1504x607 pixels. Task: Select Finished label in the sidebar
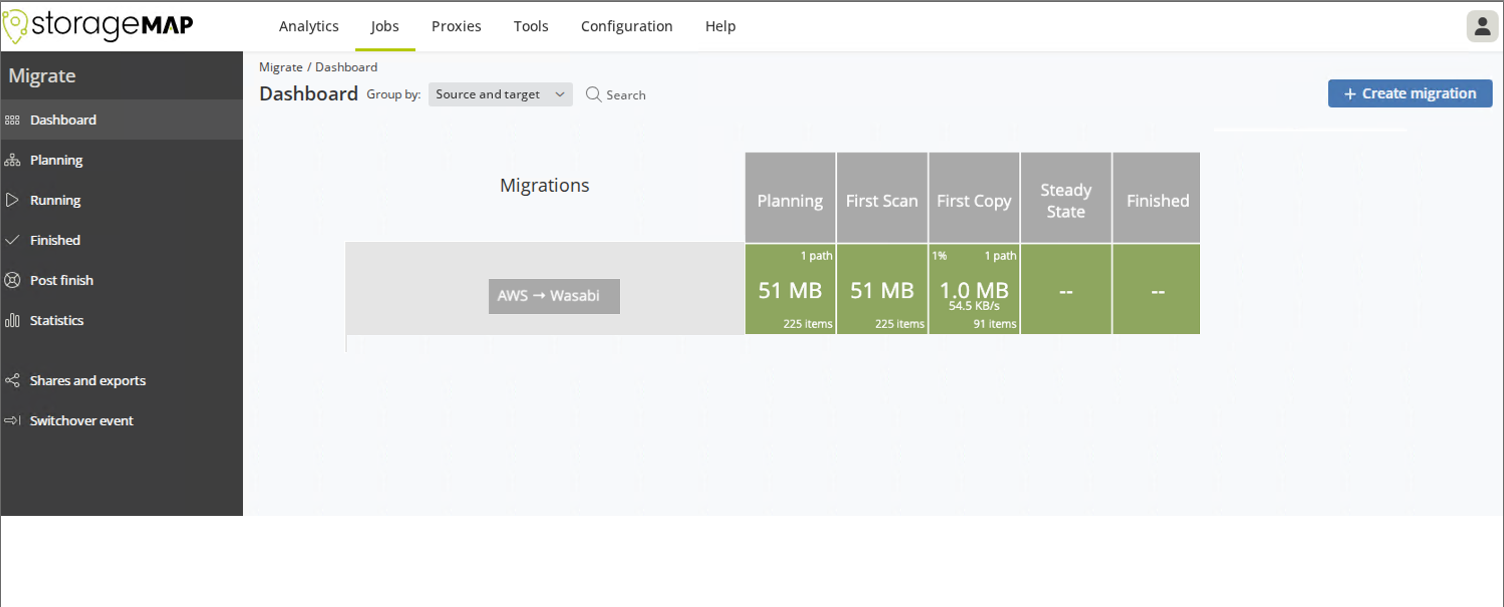pyautogui.click(x=55, y=240)
